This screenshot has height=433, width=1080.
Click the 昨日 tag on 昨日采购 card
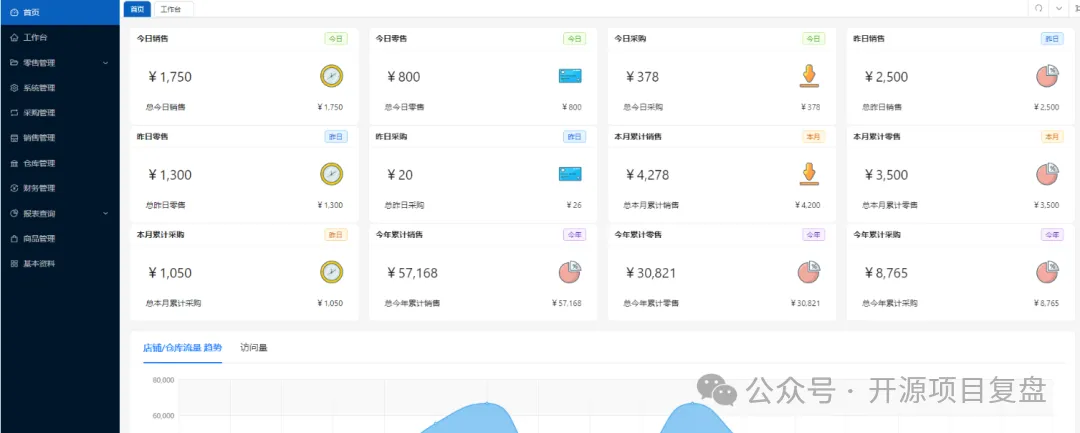tap(574, 137)
